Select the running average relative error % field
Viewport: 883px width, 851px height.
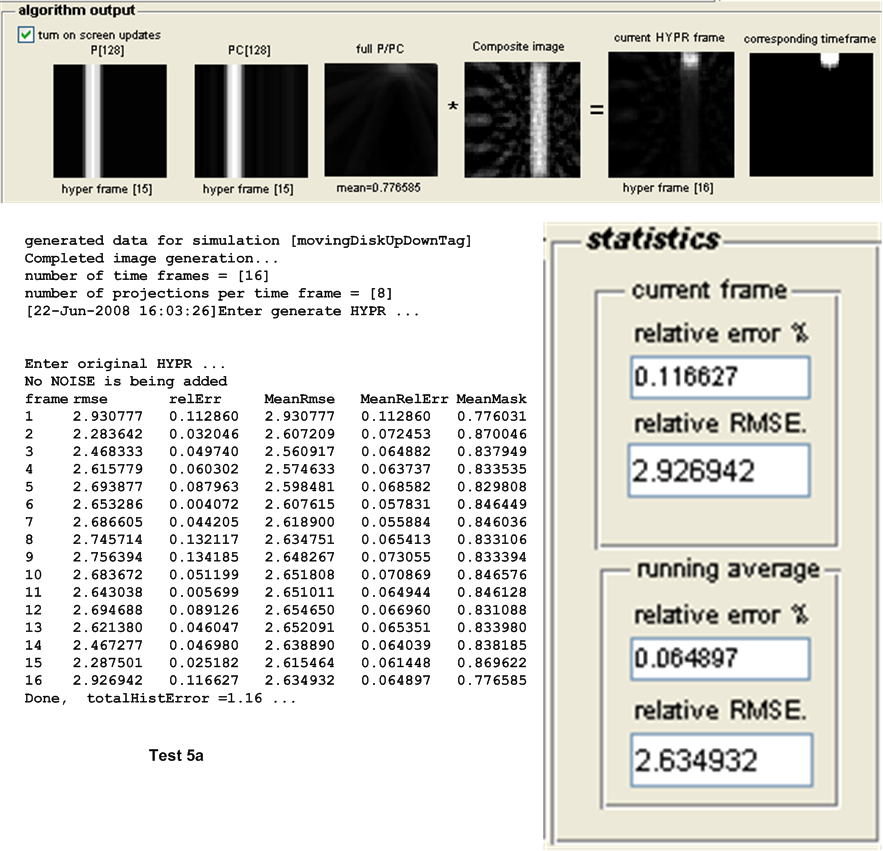(x=720, y=657)
